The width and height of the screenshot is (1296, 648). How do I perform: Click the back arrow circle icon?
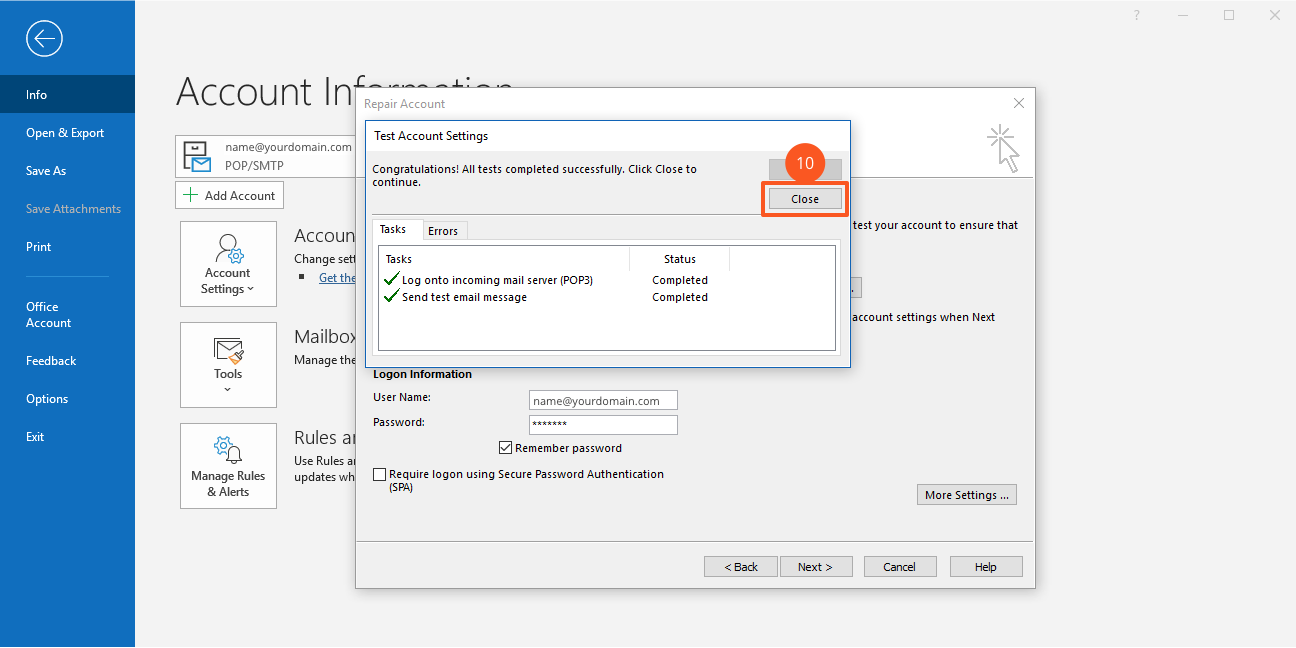(x=45, y=39)
